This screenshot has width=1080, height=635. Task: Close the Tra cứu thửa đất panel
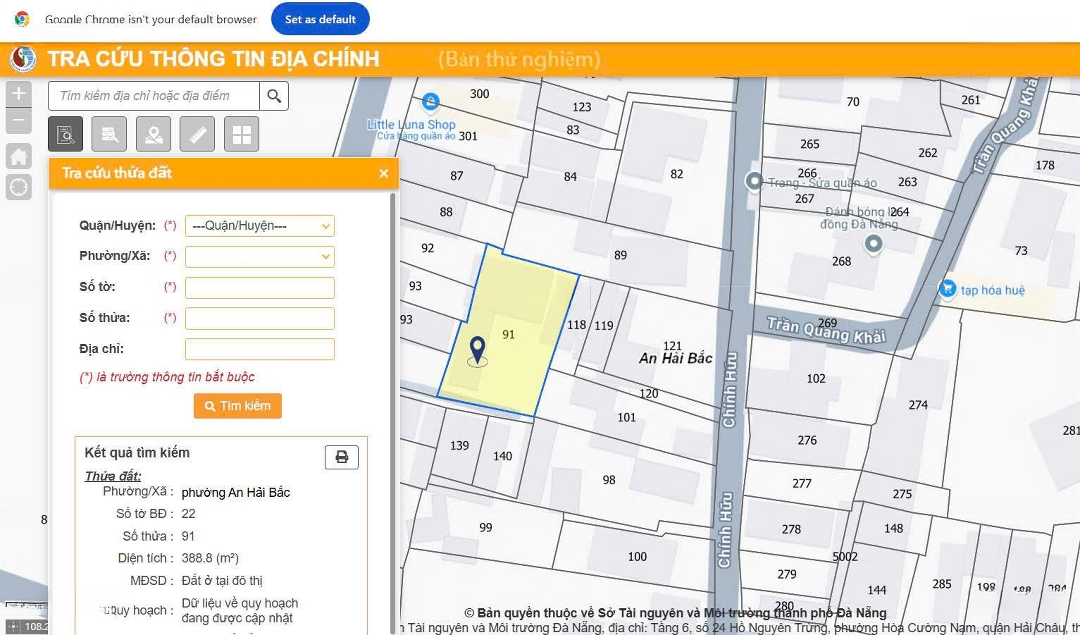[x=383, y=173]
